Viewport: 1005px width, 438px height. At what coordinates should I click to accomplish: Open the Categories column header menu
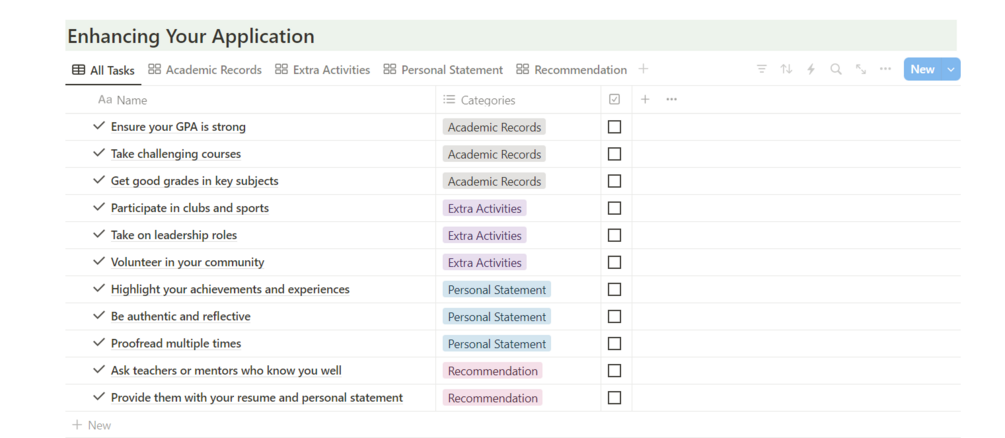pyautogui.click(x=487, y=100)
